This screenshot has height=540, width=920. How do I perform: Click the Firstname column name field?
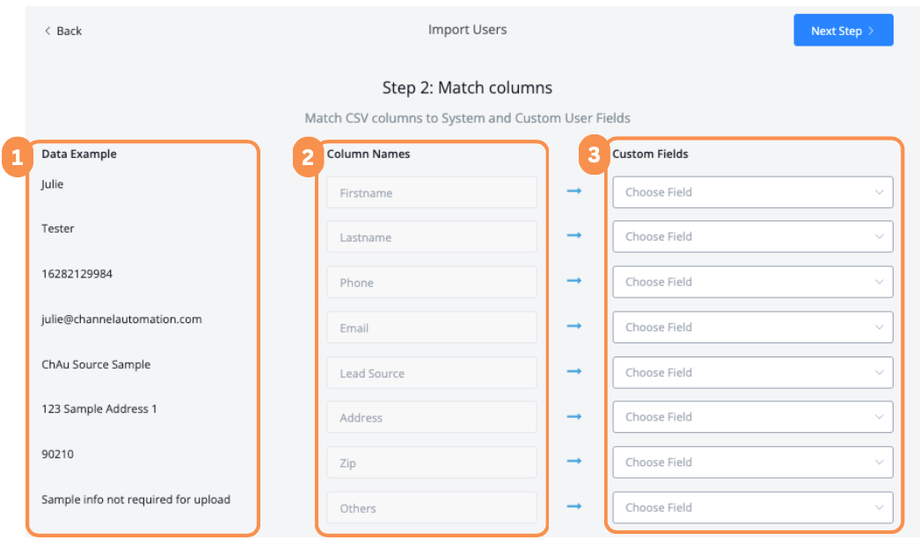click(431, 193)
